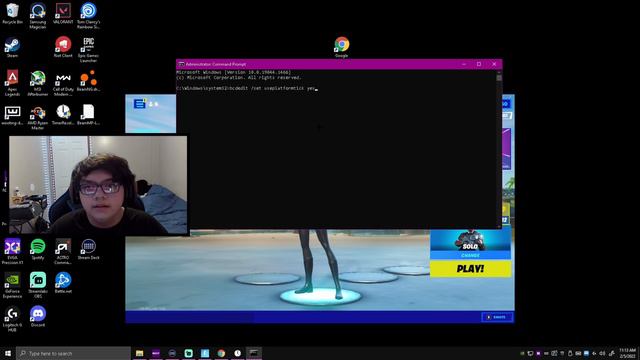Launch Samsung Magician from the desktop
Screen dimensions: 640x360
38,16
